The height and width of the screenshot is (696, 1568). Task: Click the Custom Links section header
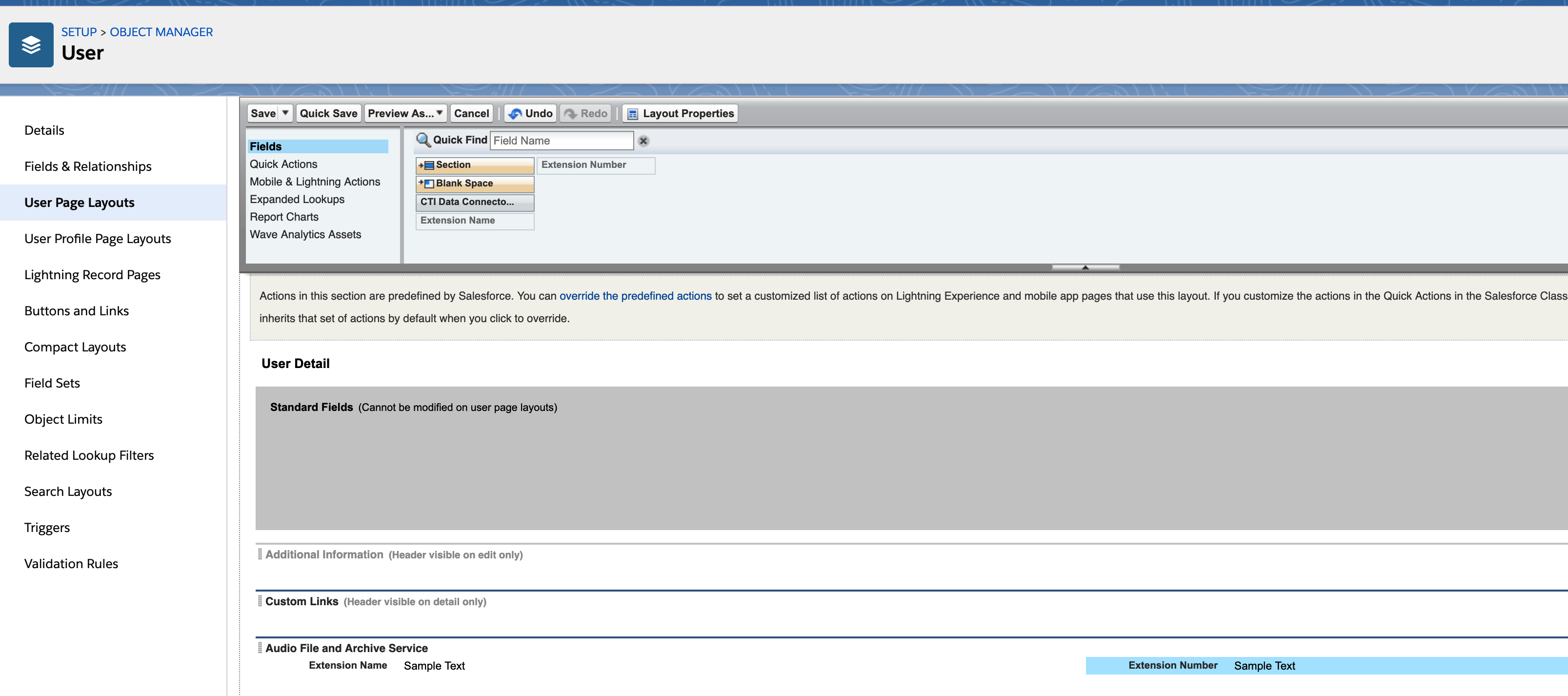pyautogui.click(x=302, y=602)
